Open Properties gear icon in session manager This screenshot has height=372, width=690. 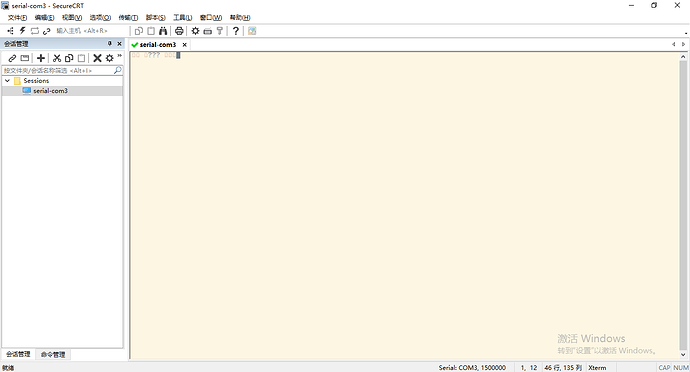click(110, 58)
